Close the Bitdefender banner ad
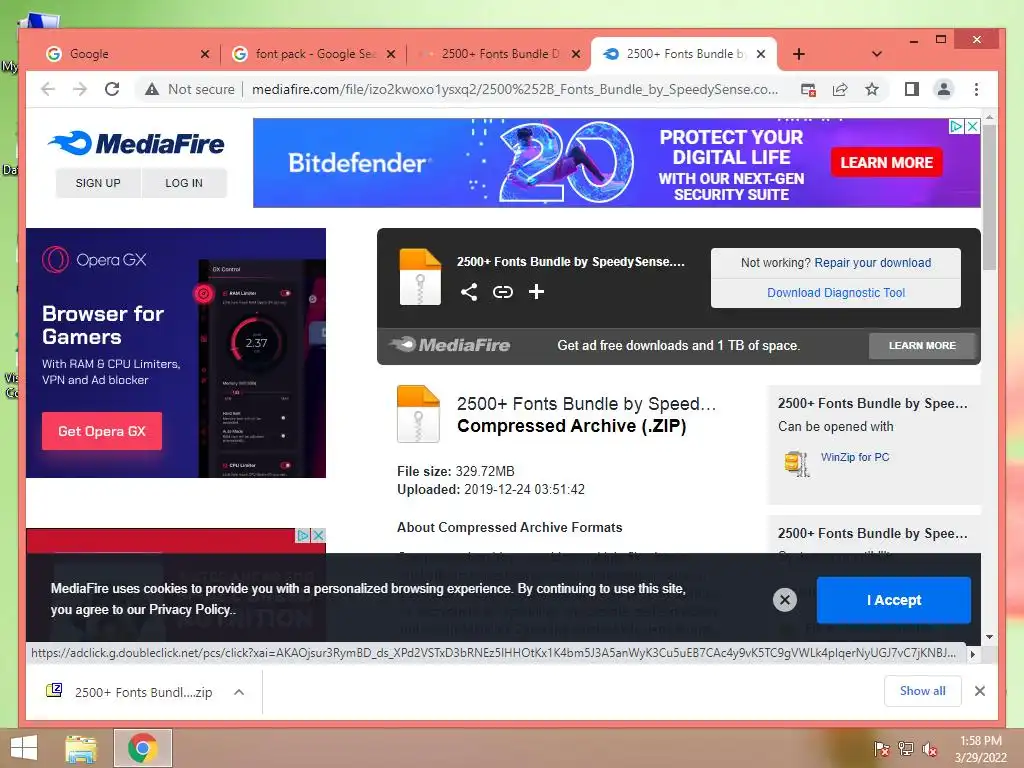 pos(972,126)
